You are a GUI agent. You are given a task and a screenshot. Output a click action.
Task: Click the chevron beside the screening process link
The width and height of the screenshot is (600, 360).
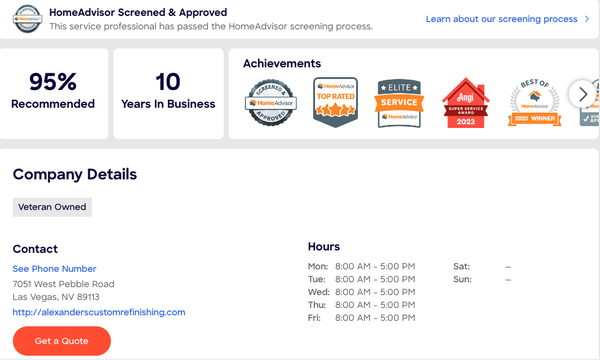[x=587, y=19]
